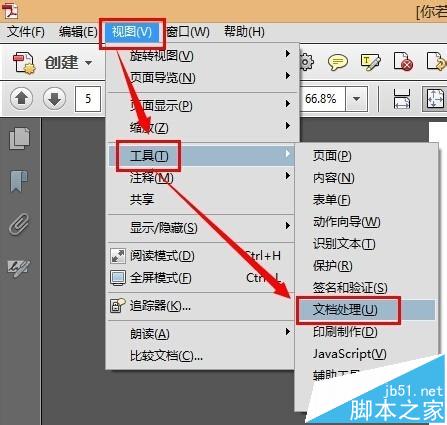
Task: Select 内容(N) in tools submenu
Action: [366, 177]
